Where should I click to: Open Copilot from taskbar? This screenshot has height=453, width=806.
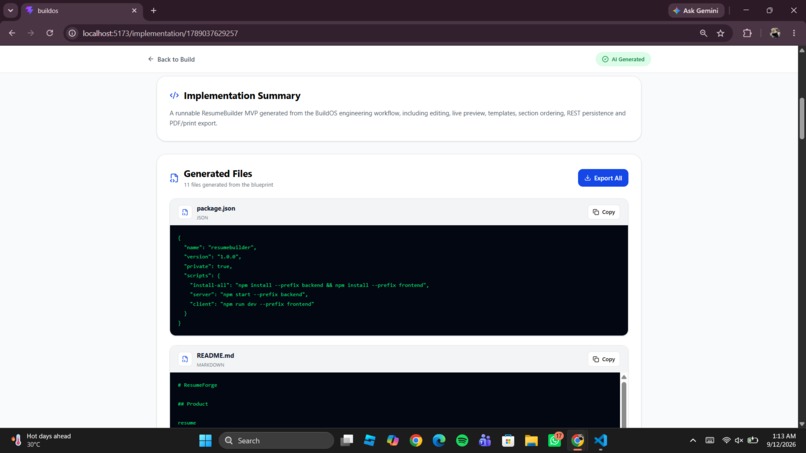(x=393, y=441)
